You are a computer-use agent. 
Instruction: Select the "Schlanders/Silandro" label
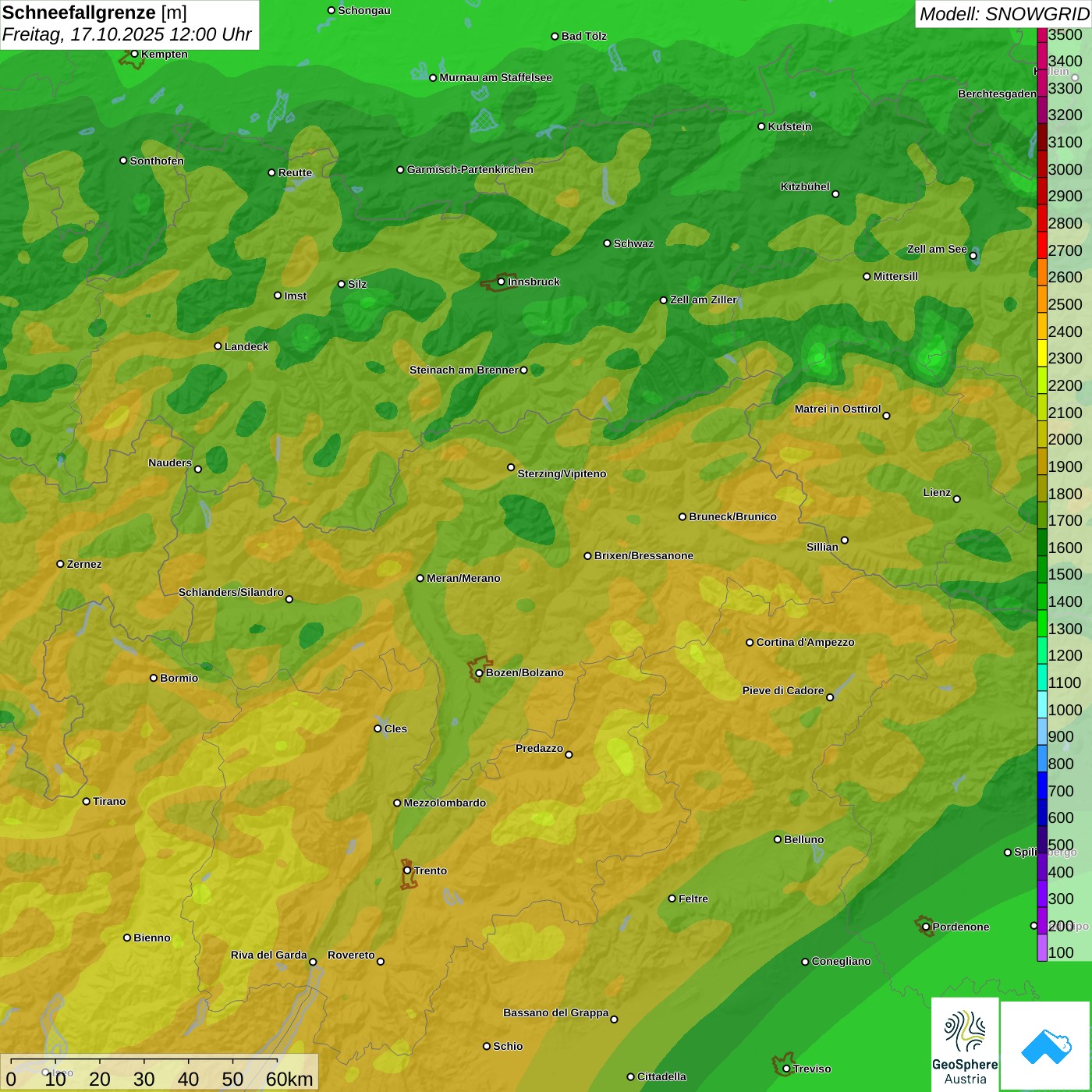231,592
